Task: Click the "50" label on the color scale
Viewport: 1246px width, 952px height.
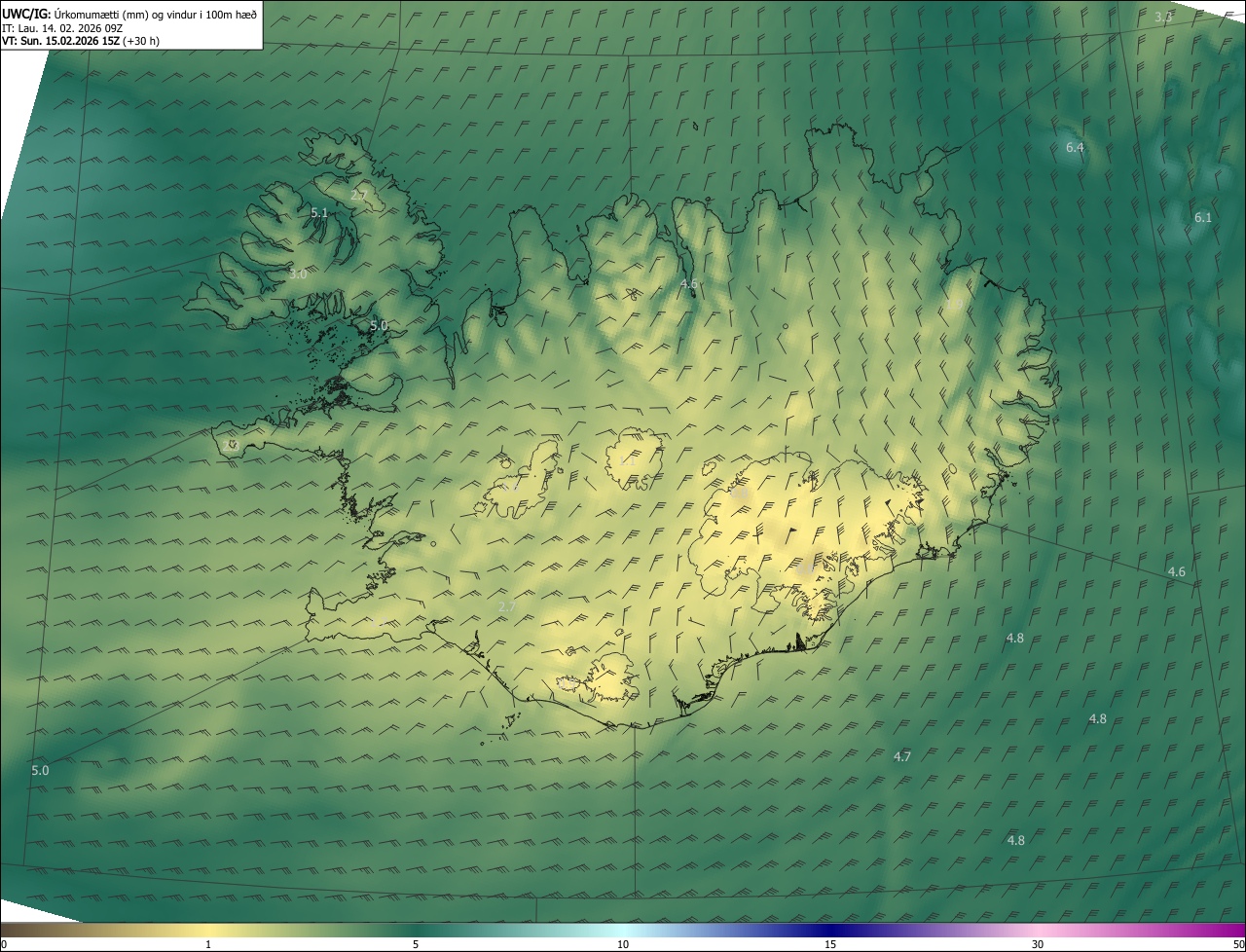Action: pos(1238,945)
